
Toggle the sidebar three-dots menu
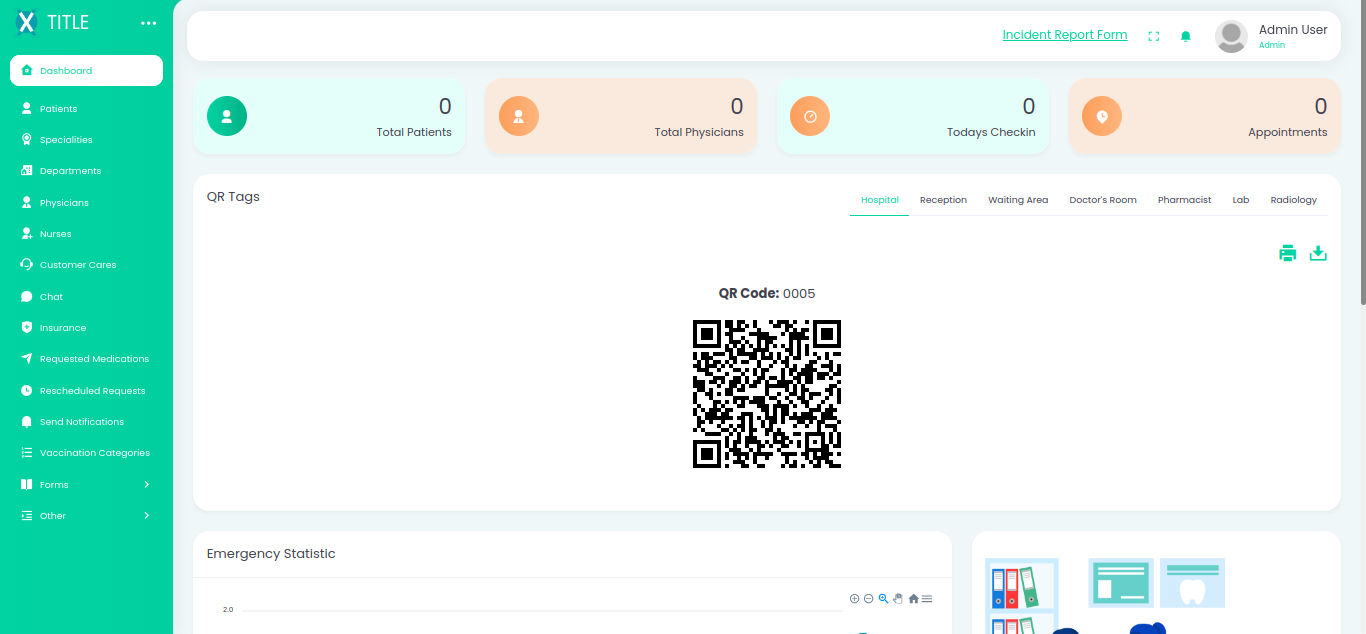149,23
